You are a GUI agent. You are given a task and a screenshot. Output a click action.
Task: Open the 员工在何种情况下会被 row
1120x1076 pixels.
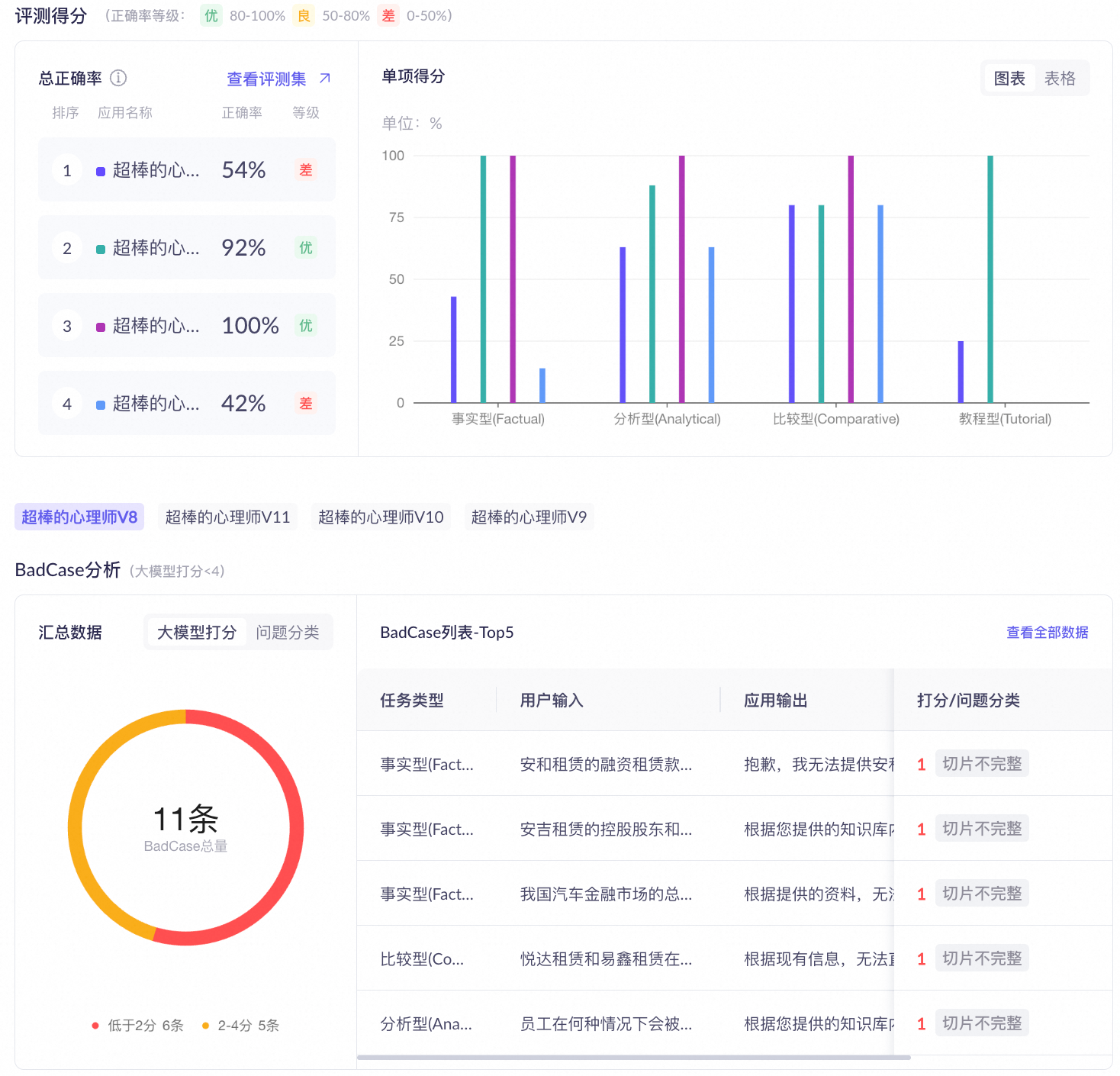pyautogui.click(x=735, y=1023)
